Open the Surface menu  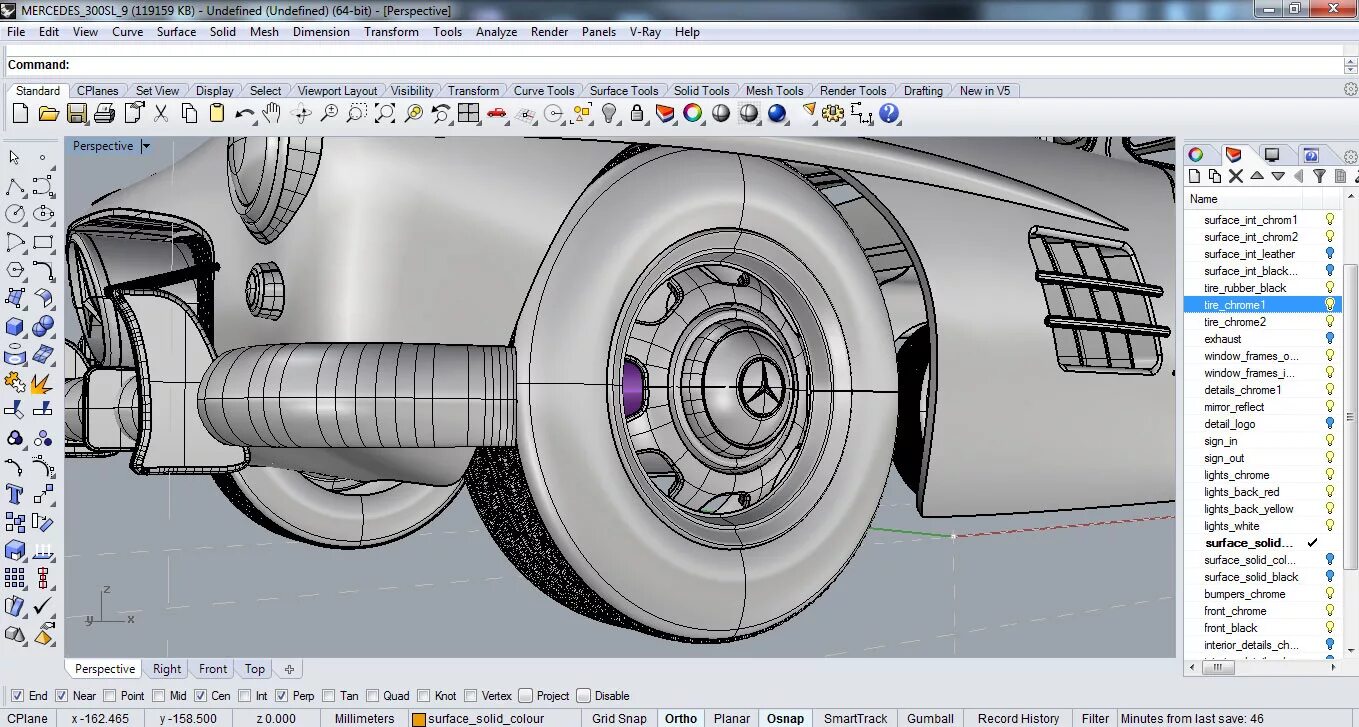click(176, 32)
